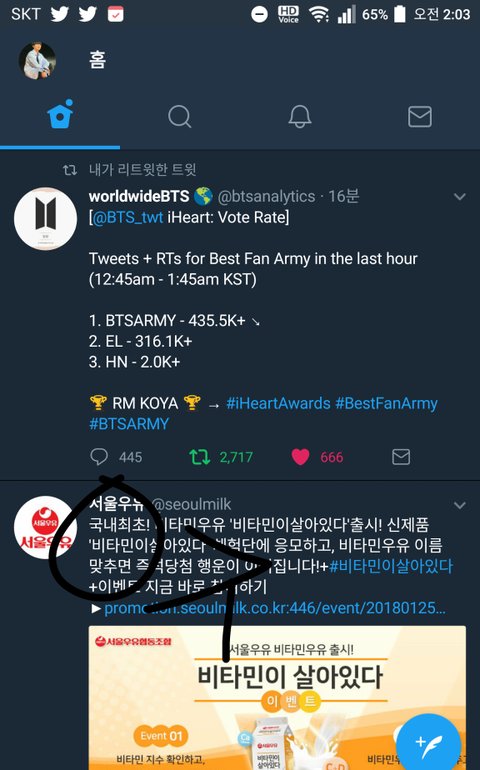Open the Direct Messages envelope tab
Screen dimensions: 480x770
tap(420, 116)
